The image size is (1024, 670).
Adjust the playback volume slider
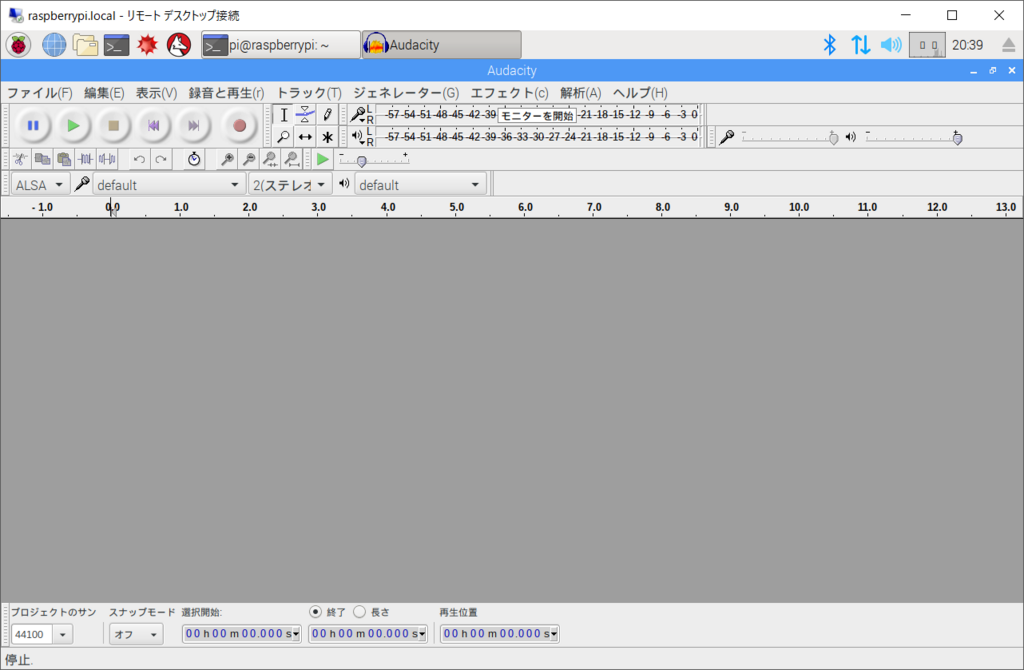pyautogui.click(x=914, y=138)
